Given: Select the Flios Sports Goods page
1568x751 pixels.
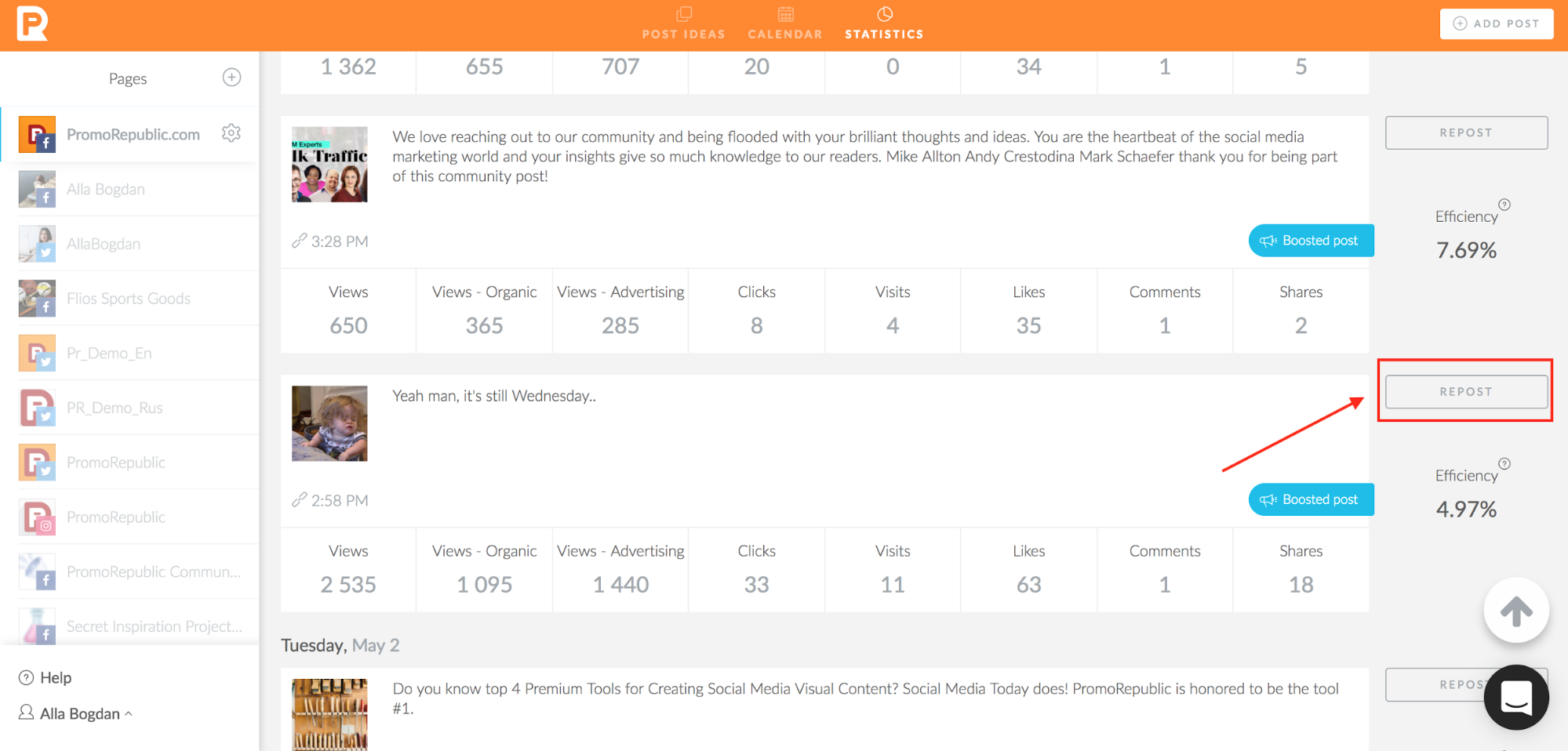Looking at the screenshot, I should (x=129, y=299).
